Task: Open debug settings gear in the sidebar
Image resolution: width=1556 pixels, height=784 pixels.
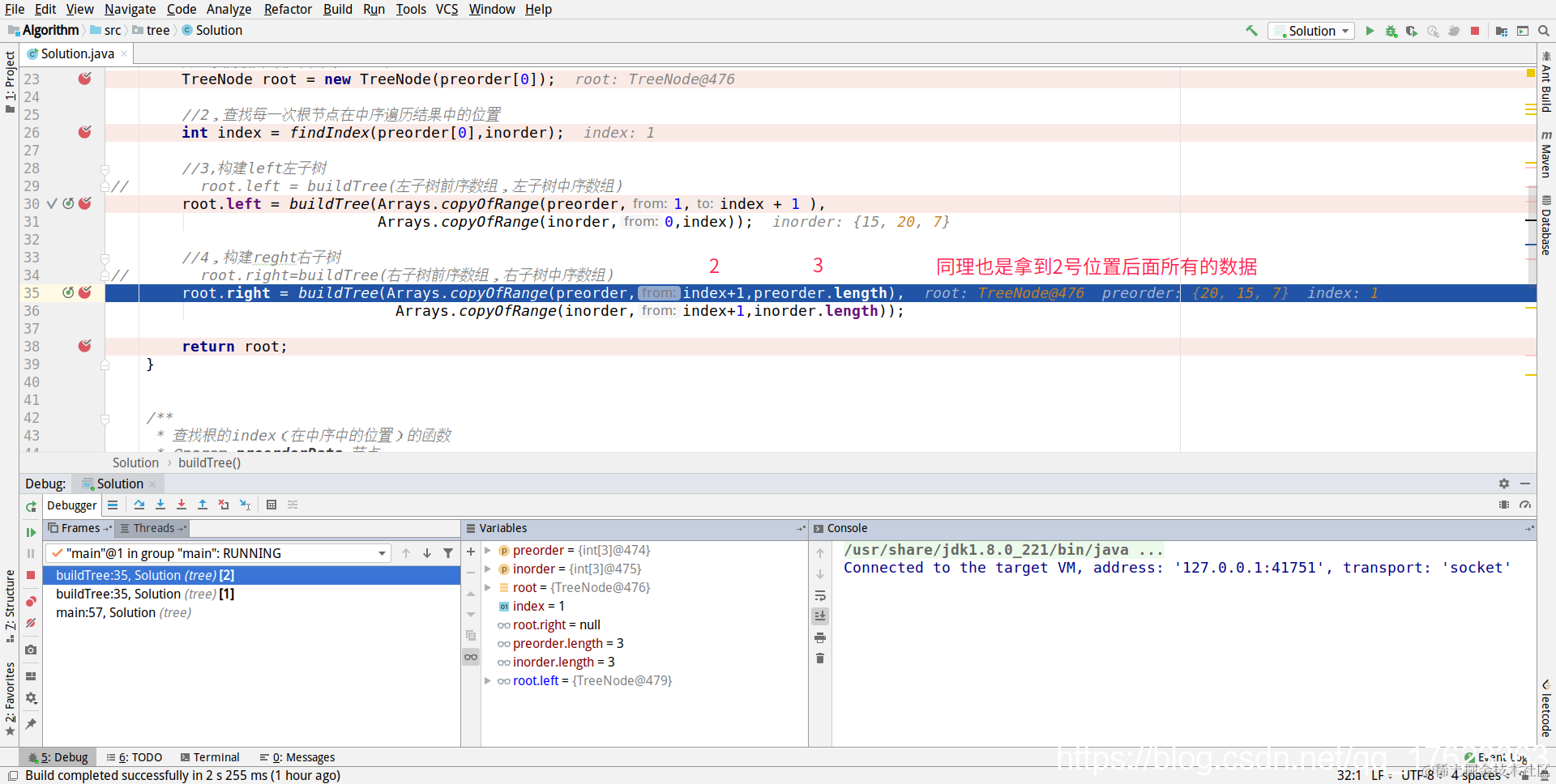Action: [x=31, y=698]
